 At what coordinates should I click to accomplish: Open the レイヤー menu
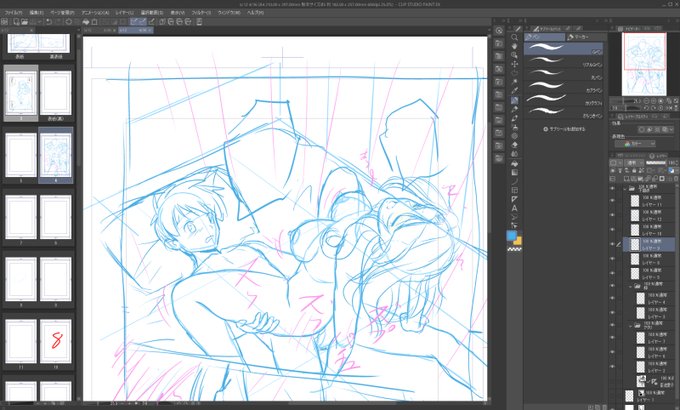[124, 13]
